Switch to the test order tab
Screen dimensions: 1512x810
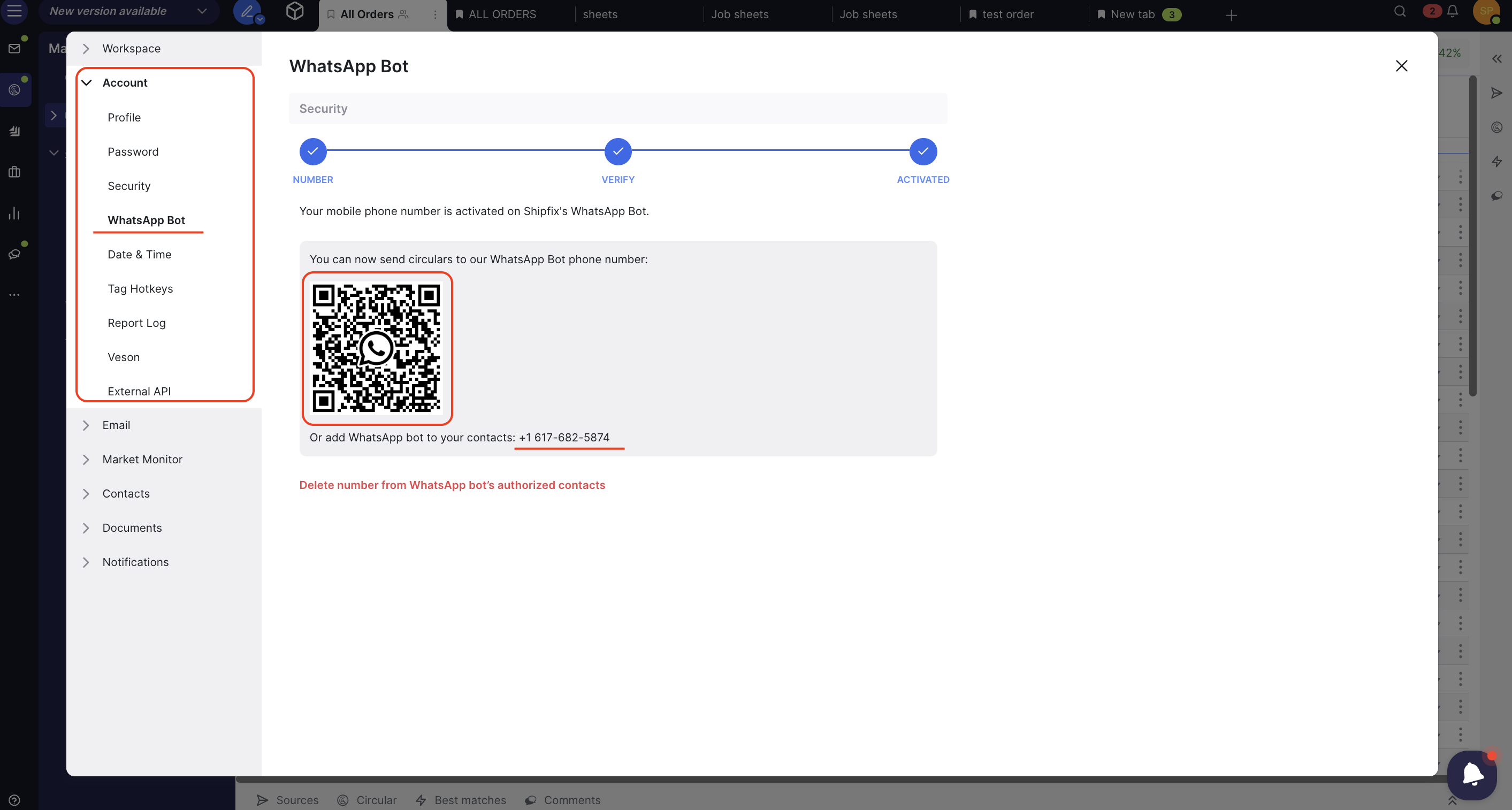point(1008,13)
